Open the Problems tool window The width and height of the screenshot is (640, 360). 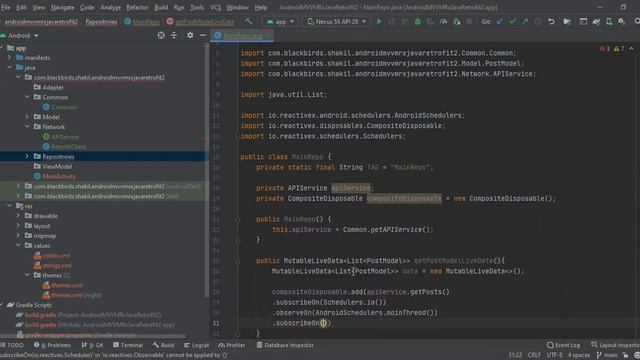(53, 345)
